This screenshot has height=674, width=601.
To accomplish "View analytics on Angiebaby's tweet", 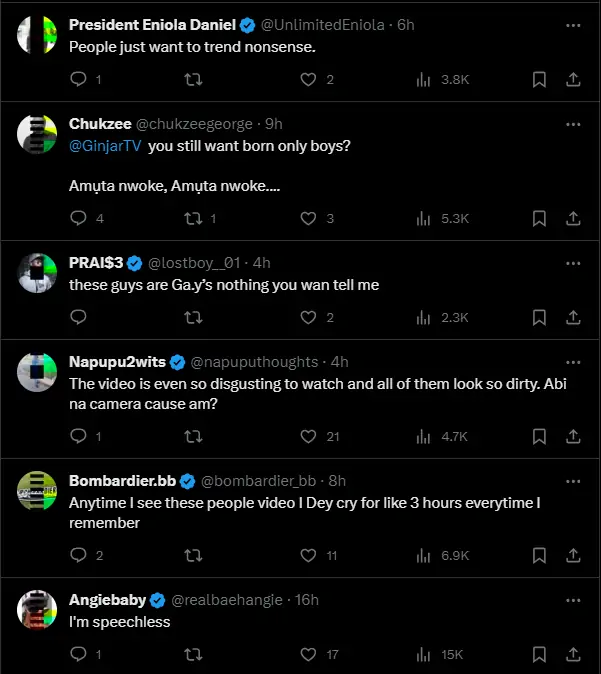I will [423, 654].
